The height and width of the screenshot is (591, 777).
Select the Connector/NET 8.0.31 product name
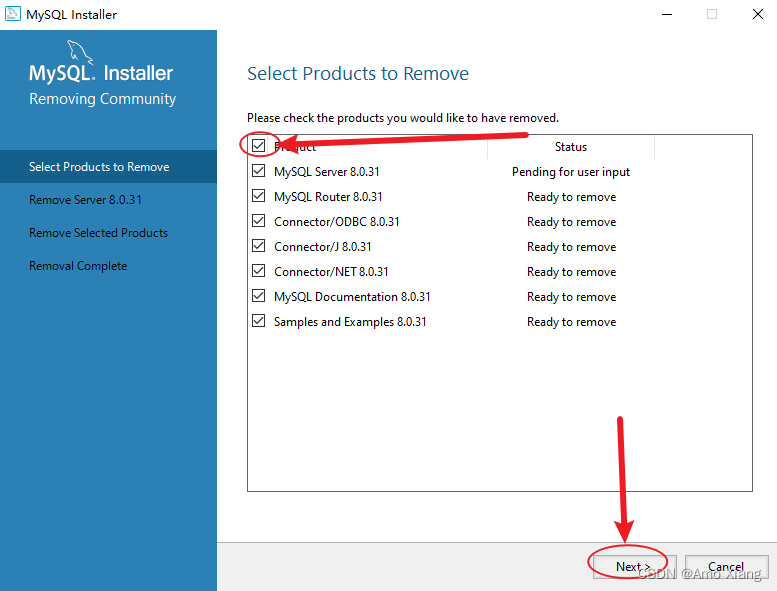pos(331,271)
